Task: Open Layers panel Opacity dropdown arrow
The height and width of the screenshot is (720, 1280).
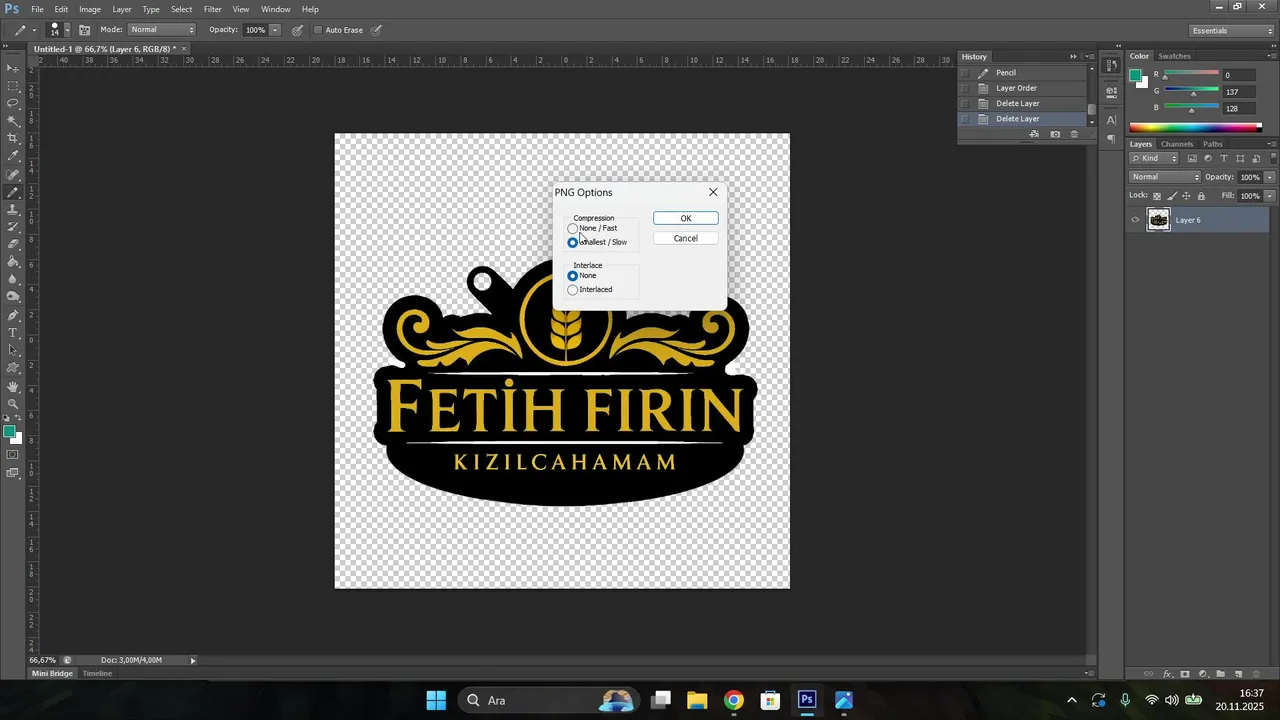Action: [x=1270, y=177]
